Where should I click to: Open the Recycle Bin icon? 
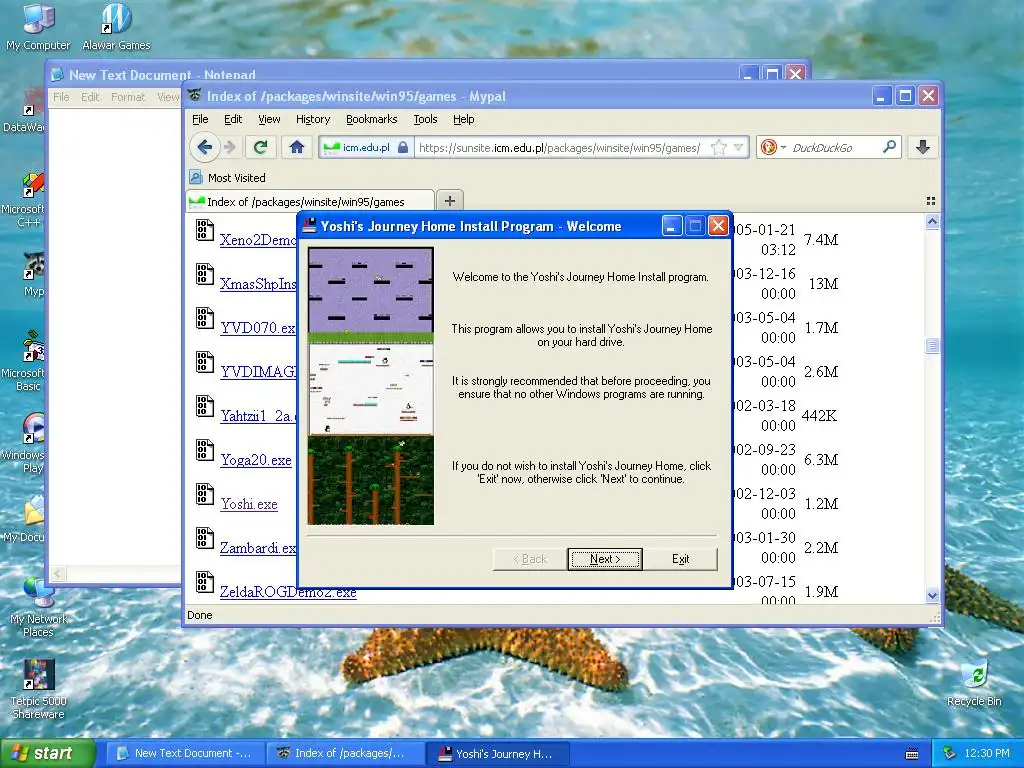coord(974,682)
